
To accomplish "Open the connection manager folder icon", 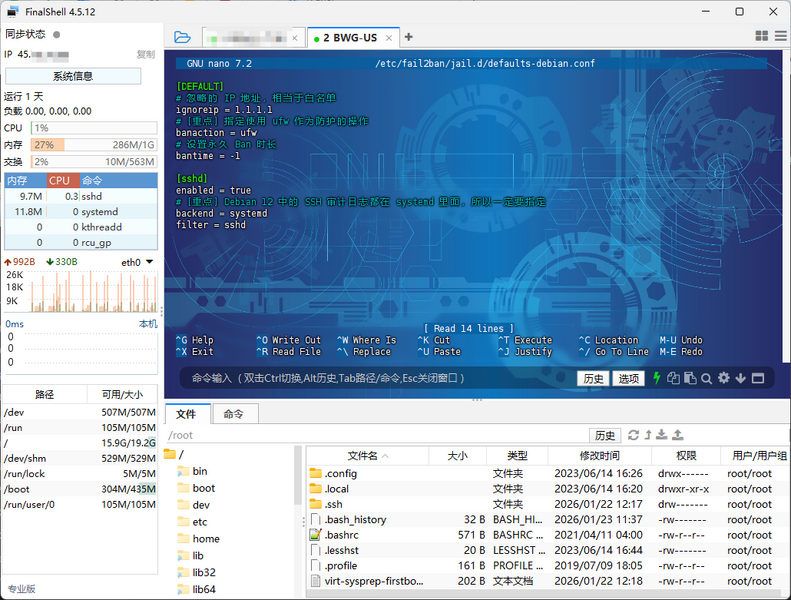I will (x=182, y=37).
